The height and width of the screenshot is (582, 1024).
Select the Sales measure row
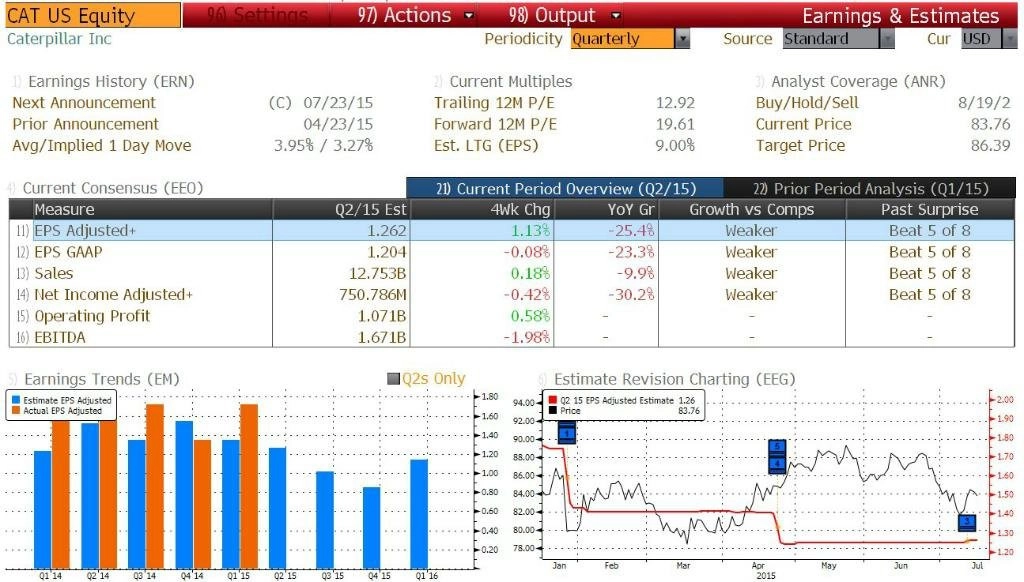pos(512,273)
